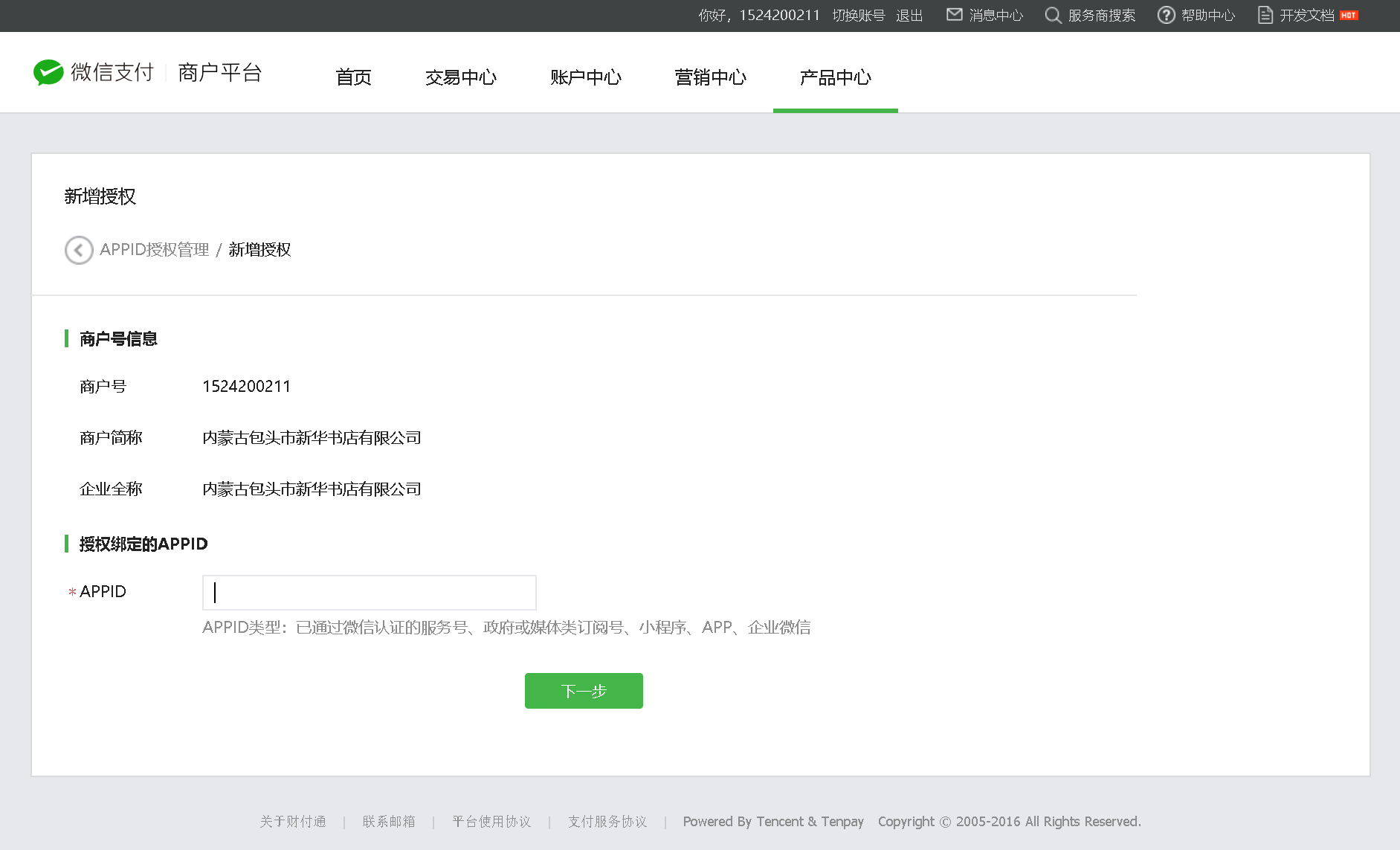Switch to 账户中心 tab
This screenshot has height=850, width=1400.
click(x=585, y=77)
